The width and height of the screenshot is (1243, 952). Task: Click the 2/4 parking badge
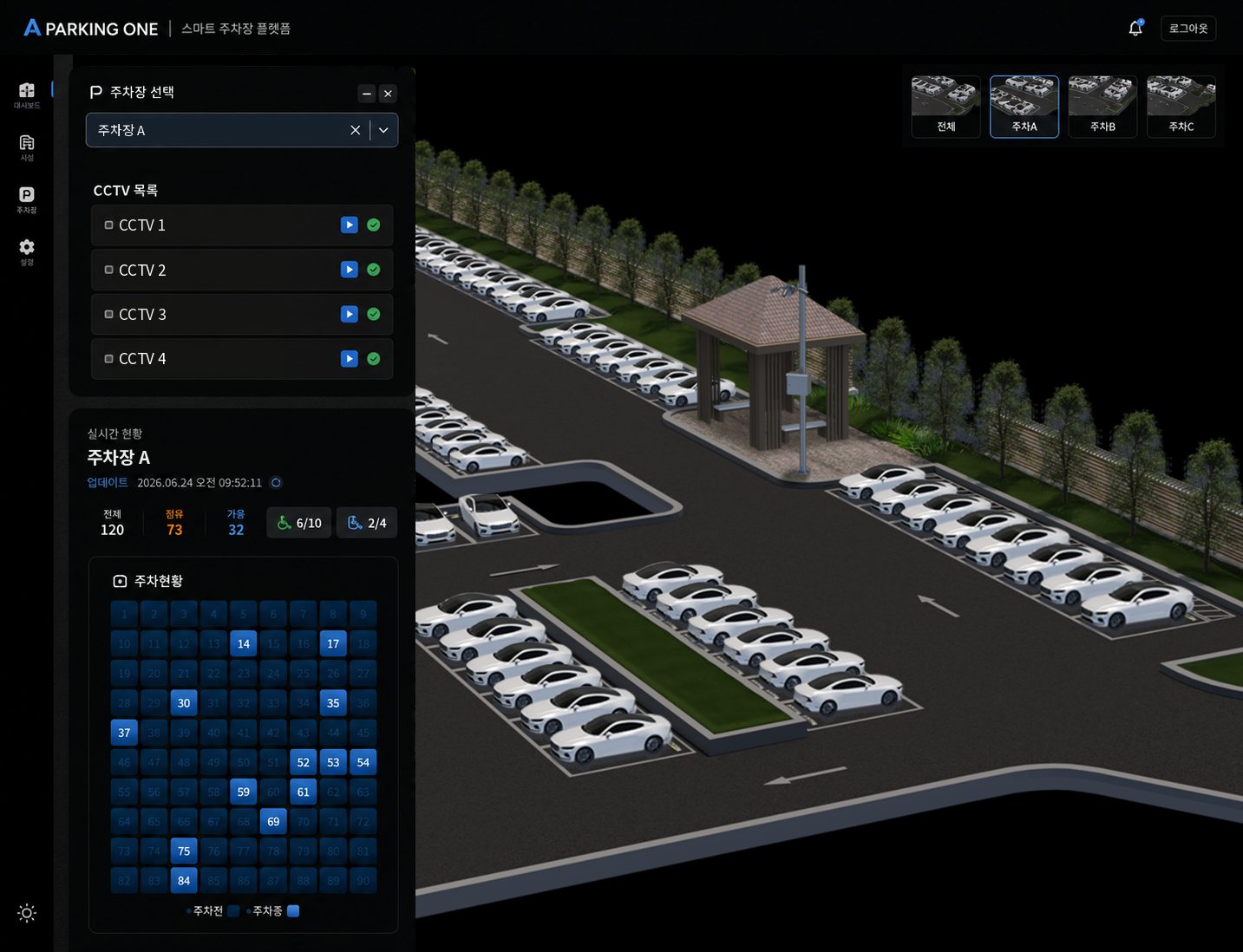point(367,523)
